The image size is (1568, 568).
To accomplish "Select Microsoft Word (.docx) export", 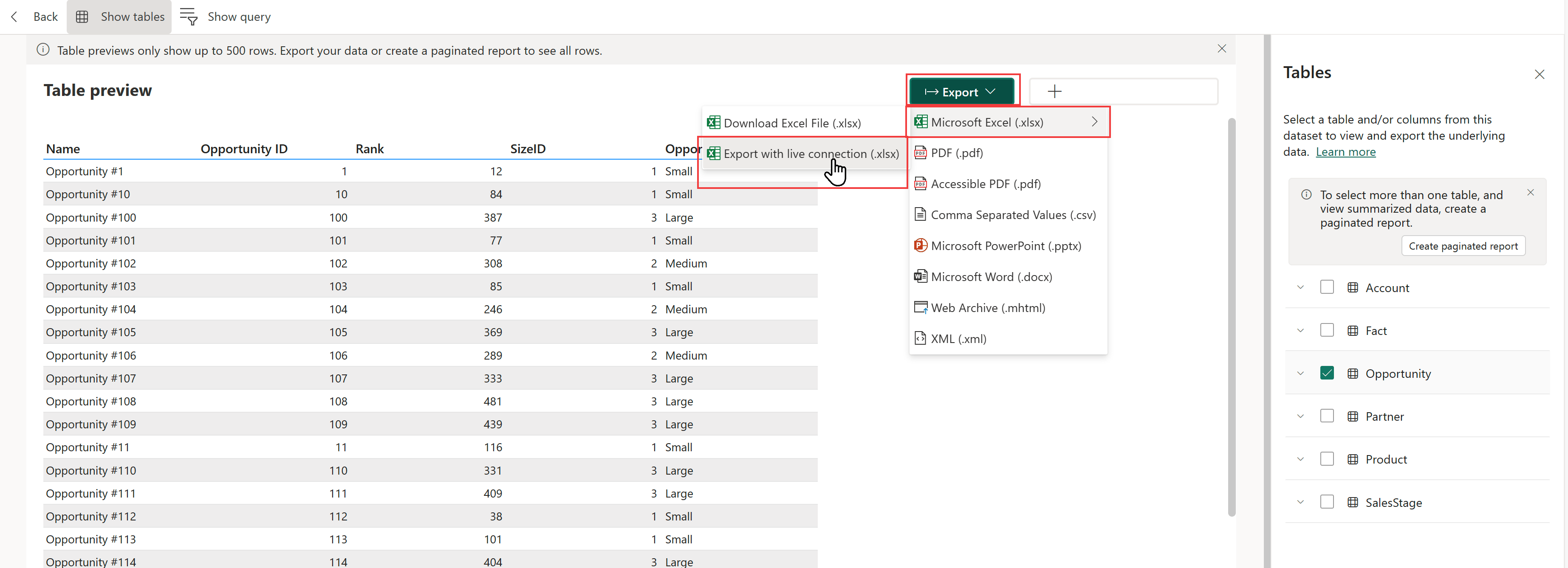I will pyautogui.click(x=992, y=276).
